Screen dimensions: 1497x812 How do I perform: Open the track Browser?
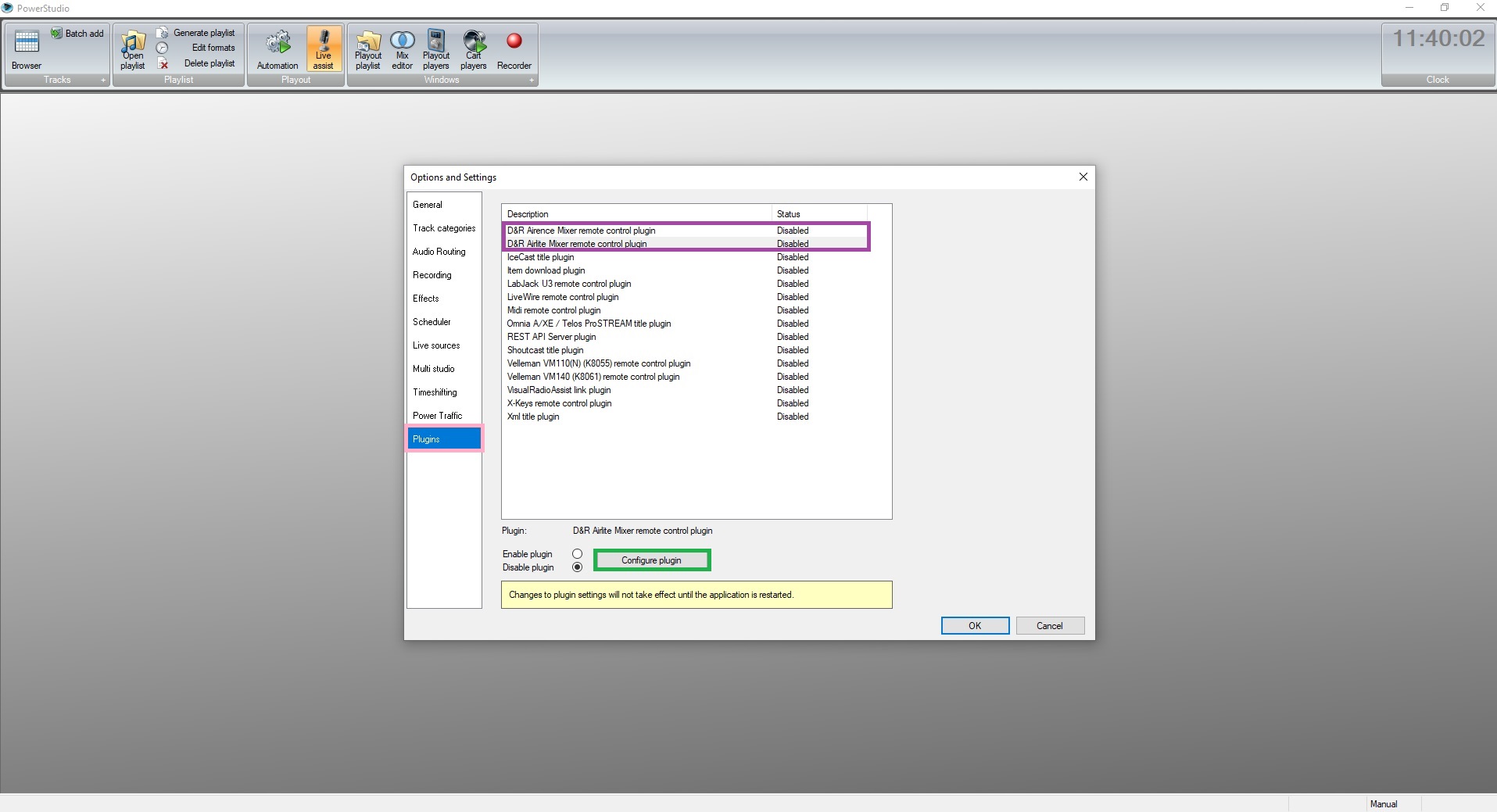pos(27,49)
